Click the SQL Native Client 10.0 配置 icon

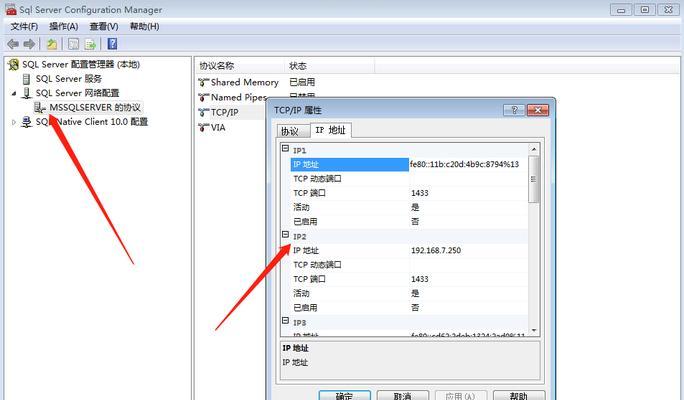(27, 122)
